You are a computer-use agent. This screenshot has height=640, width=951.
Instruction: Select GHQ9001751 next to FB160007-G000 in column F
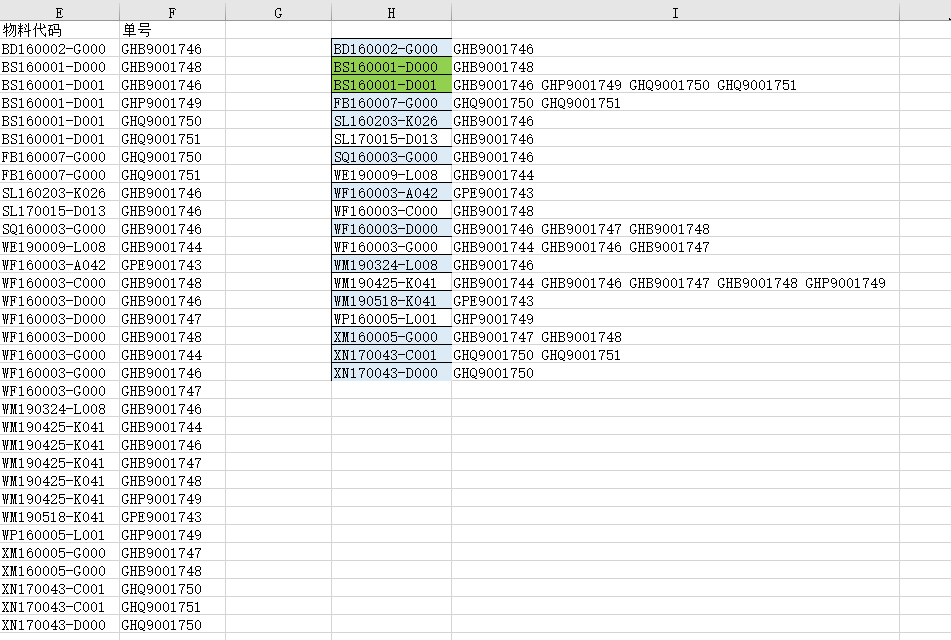pos(172,175)
